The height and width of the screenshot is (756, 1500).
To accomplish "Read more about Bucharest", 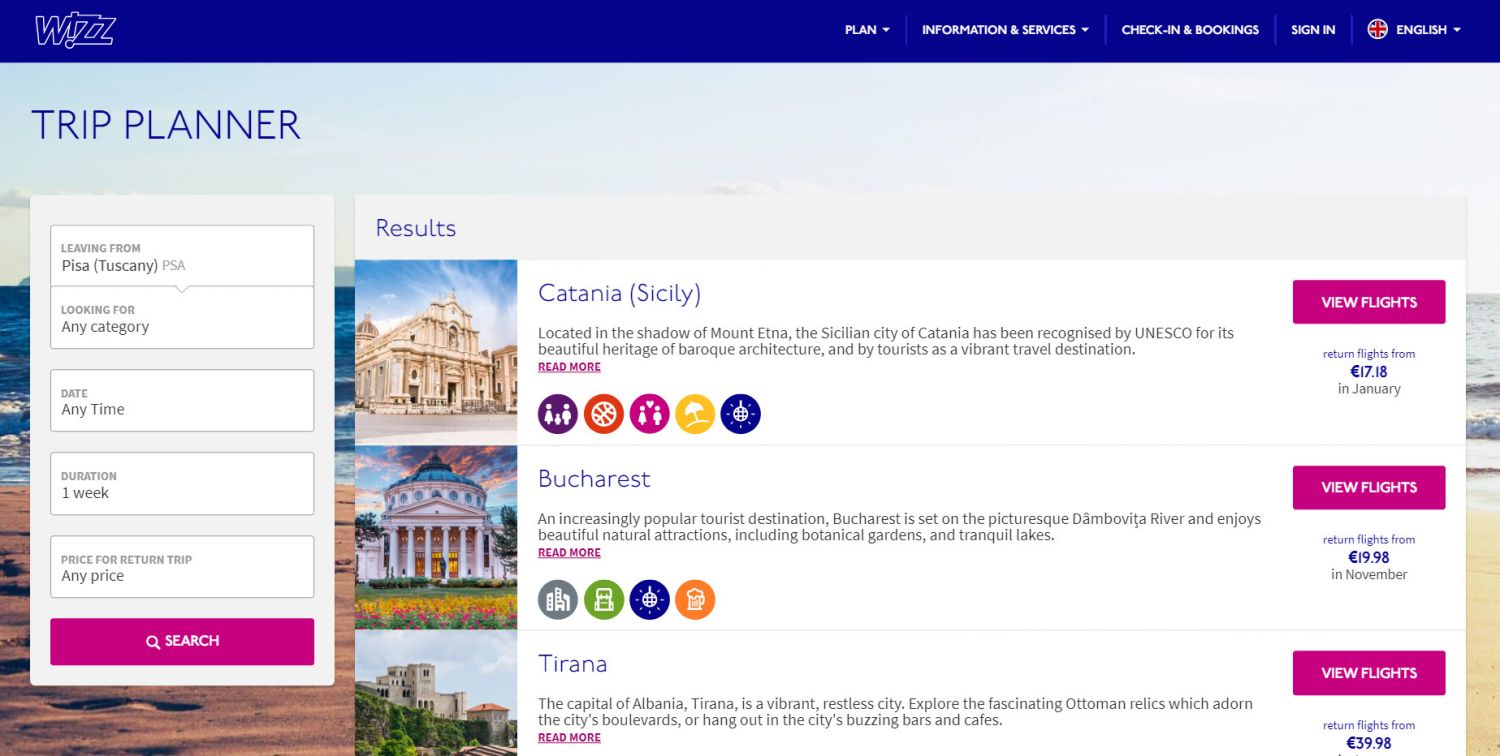I will coord(569,553).
